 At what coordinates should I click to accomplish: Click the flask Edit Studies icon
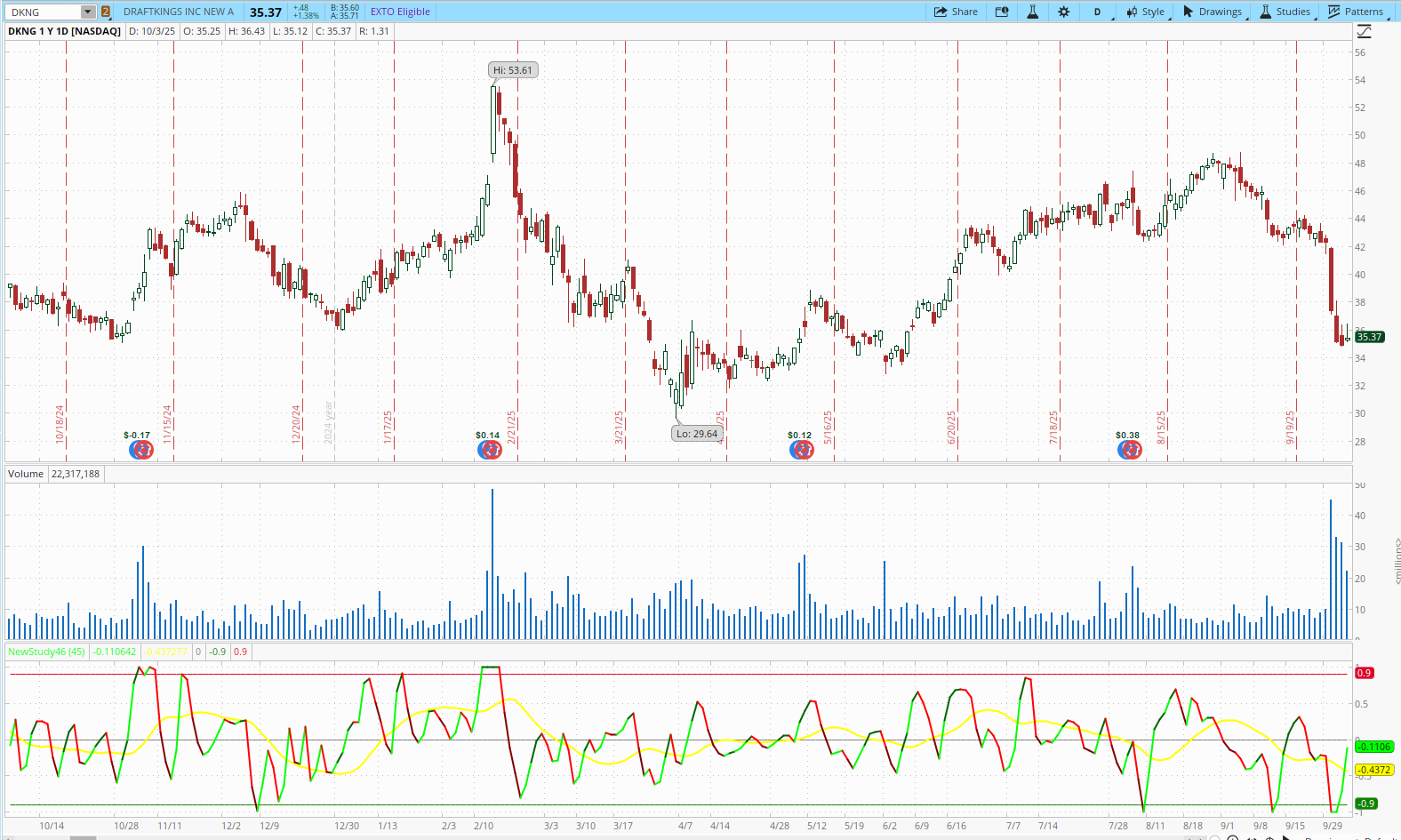[x=1033, y=12]
